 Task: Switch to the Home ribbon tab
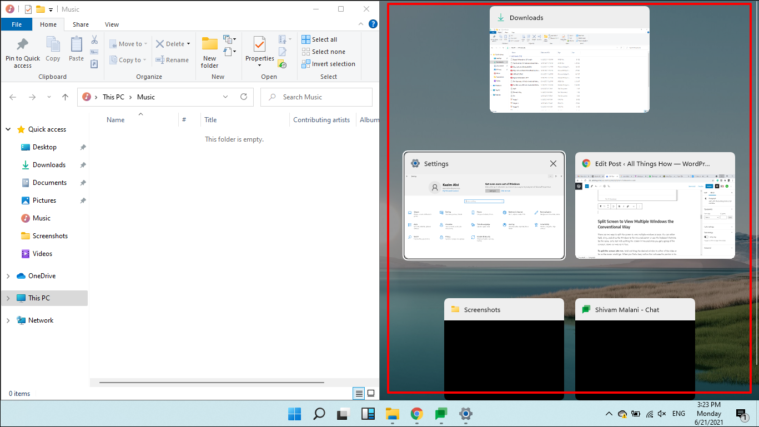(48, 24)
